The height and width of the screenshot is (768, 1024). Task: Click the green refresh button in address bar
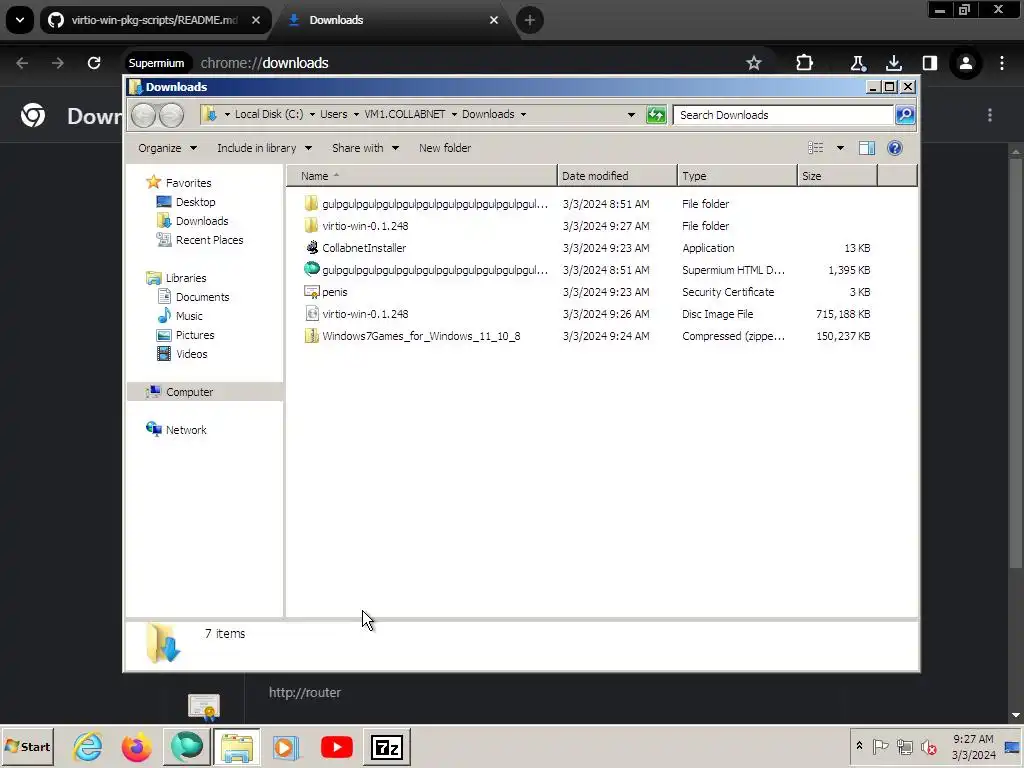[656, 115]
